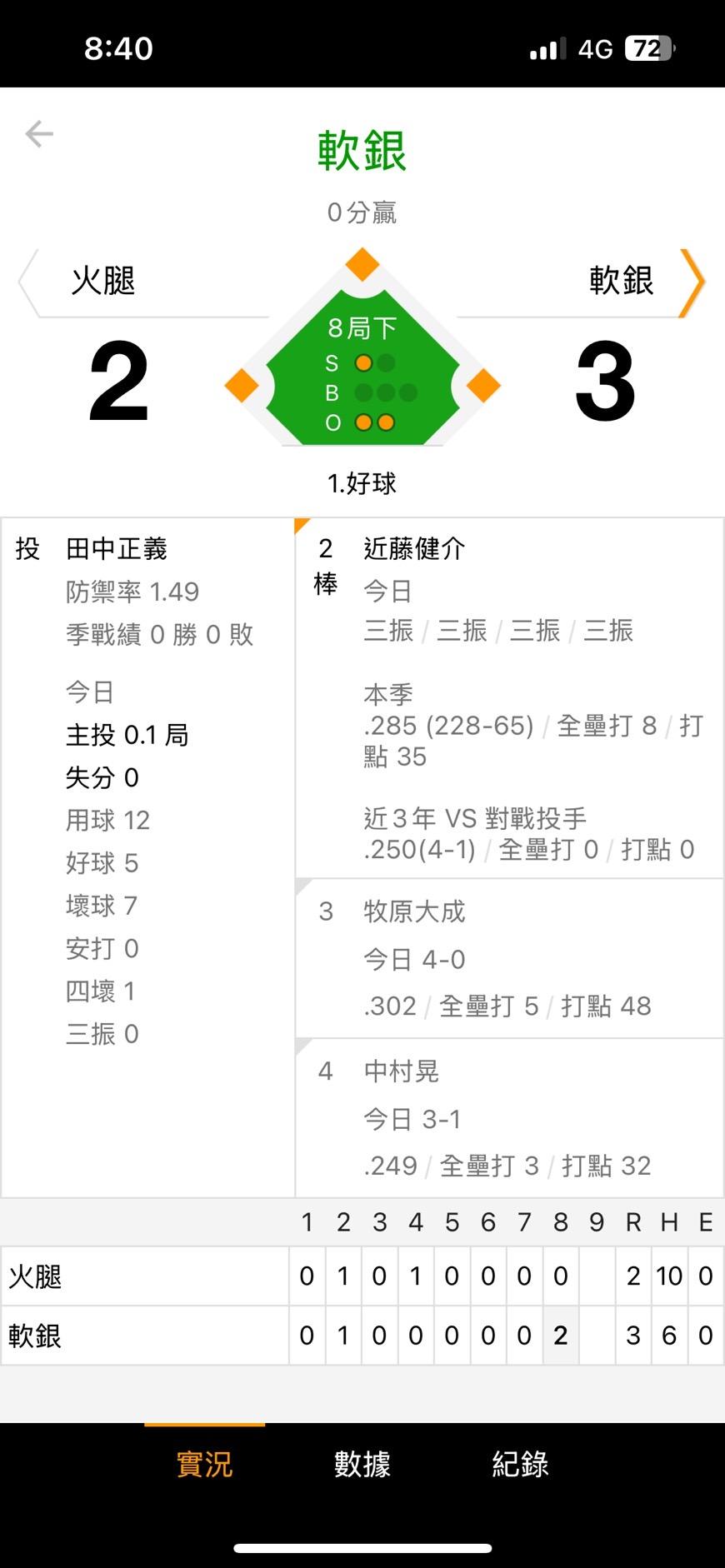Tap 軟銀 8th inning score cell
The image size is (725, 1568).
coord(561,1336)
